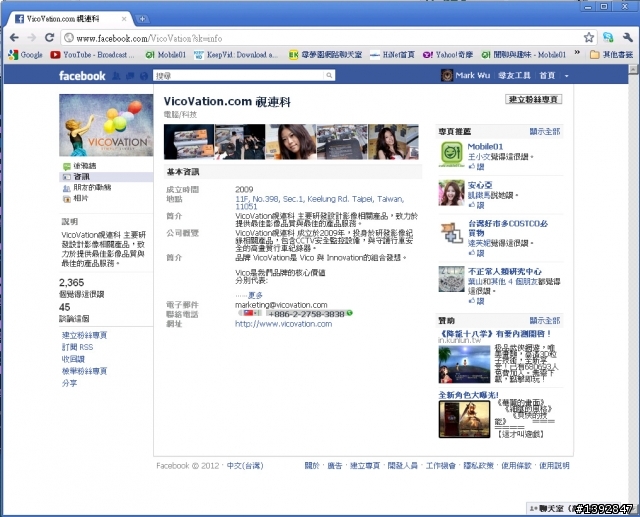This screenshot has height=517, width=640.
Task: Open the 其他書籤 bookmarks folder
Action: click(611, 55)
